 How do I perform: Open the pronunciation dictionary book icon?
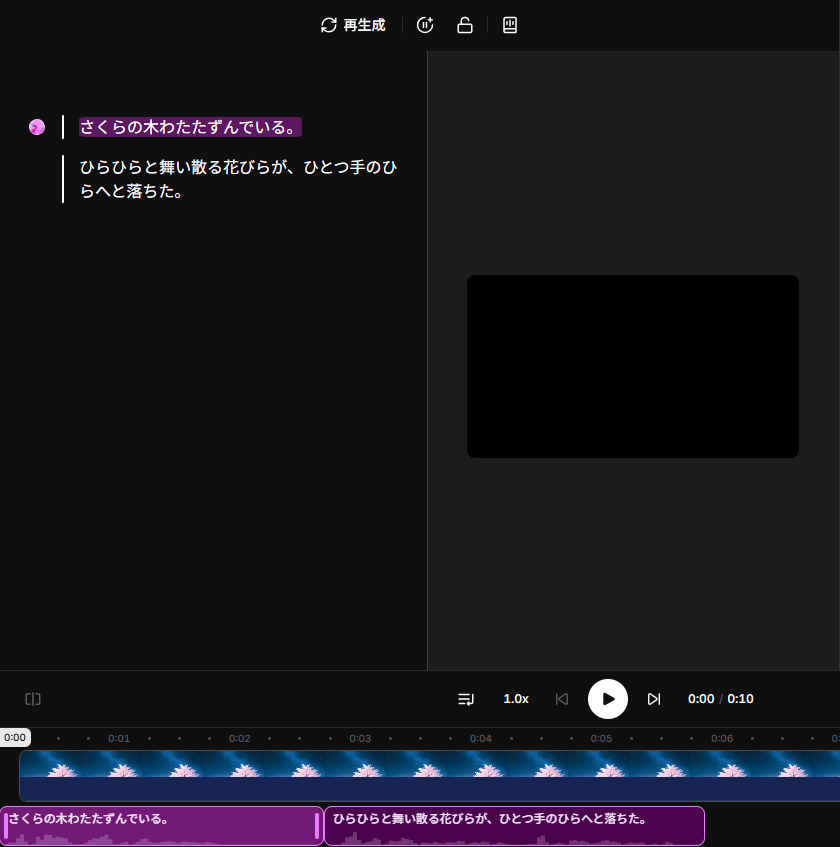(x=510, y=25)
